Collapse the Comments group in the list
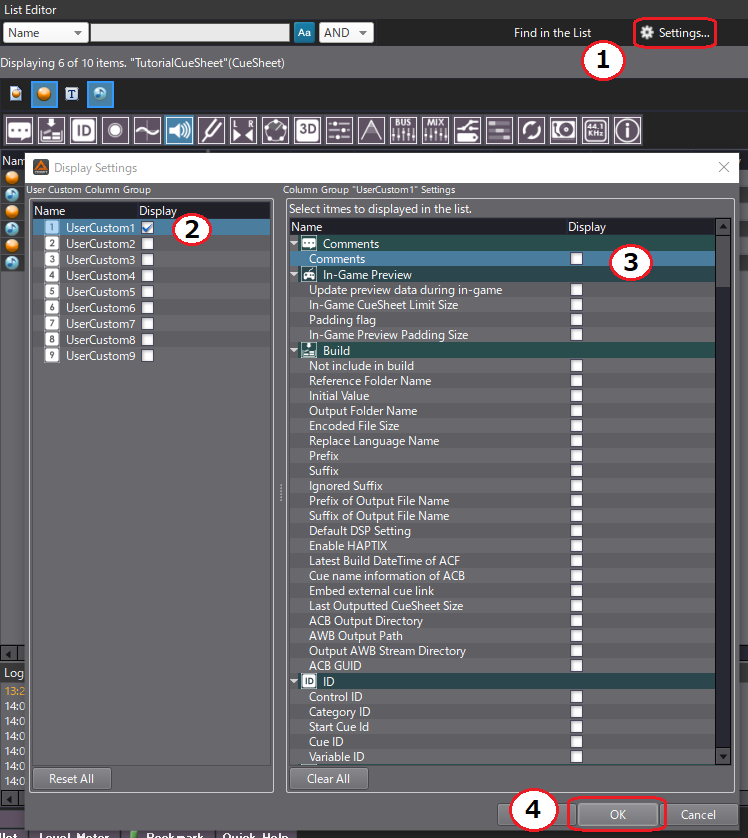The height and width of the screenshot is (838, 748). pos(294,243)
